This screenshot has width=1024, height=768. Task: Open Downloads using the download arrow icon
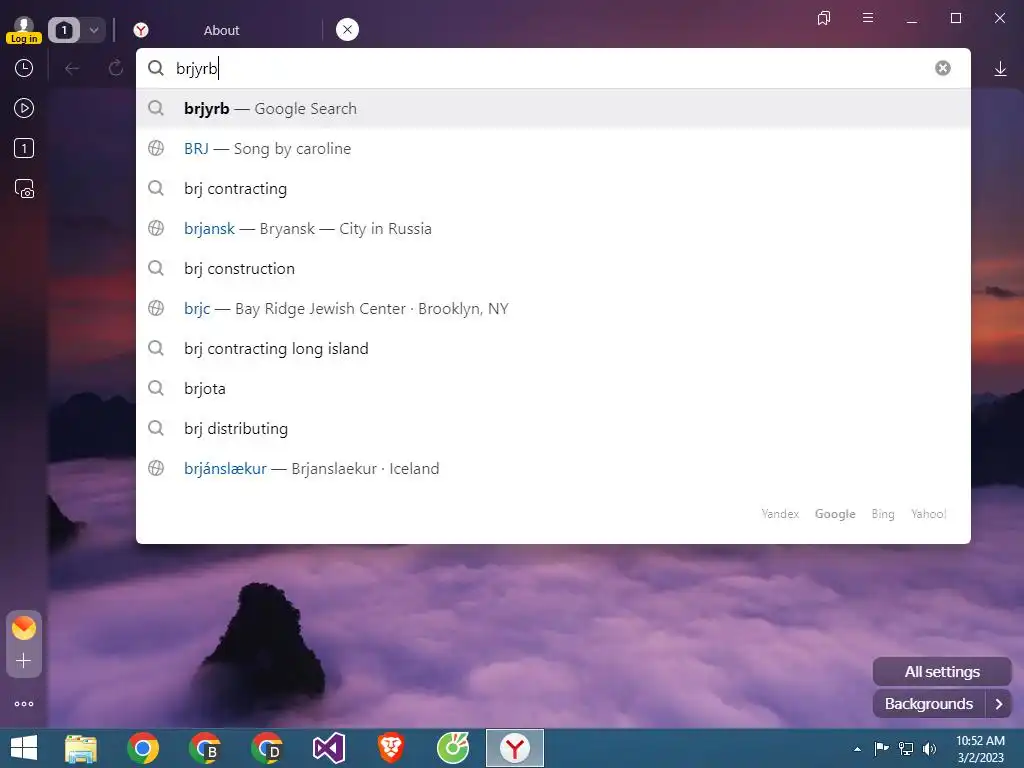click(1000, 69)
